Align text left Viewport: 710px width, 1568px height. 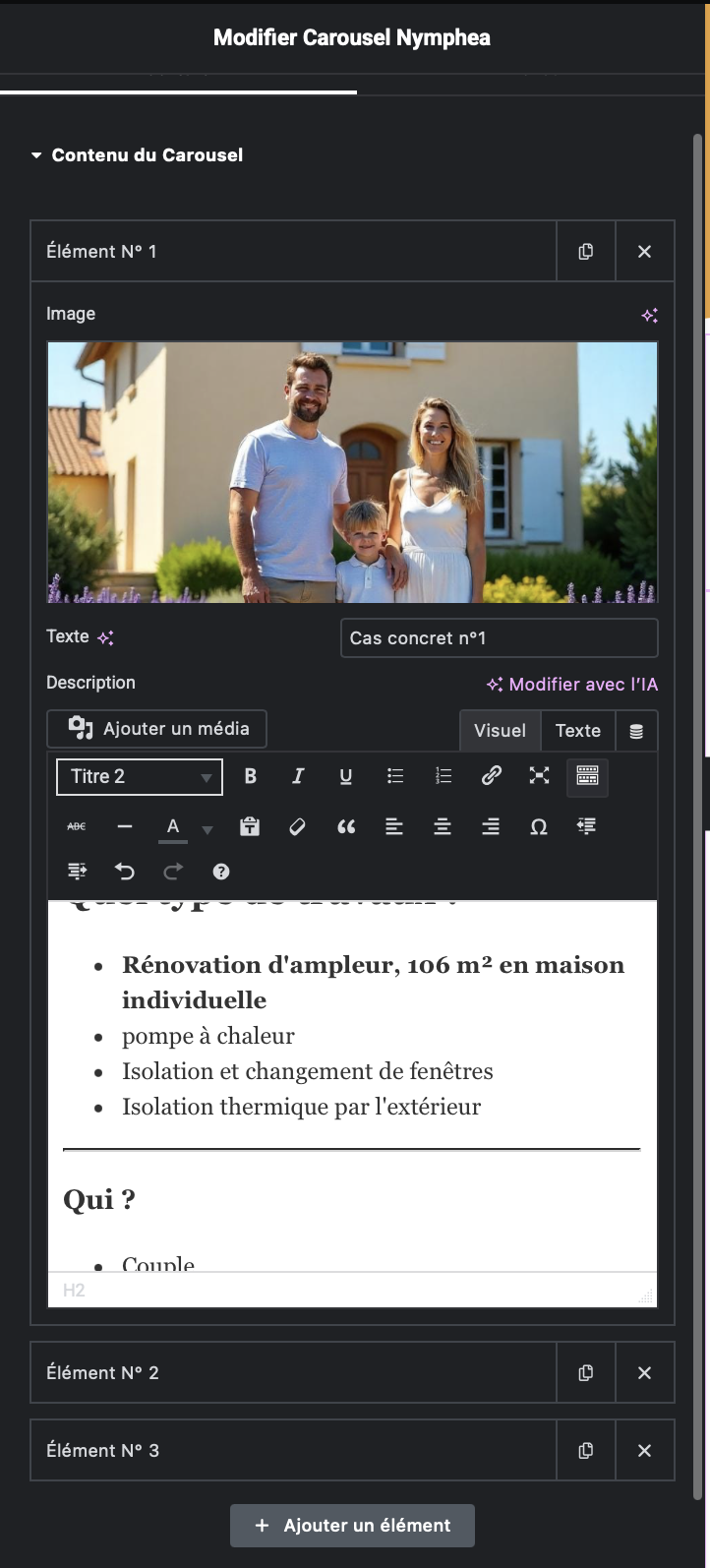[394, 826]
